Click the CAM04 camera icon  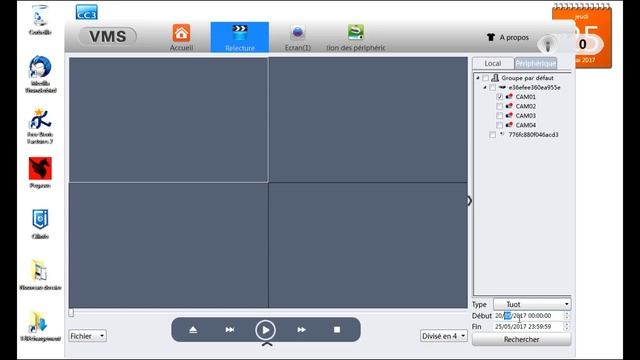click(x=509, y=125)
